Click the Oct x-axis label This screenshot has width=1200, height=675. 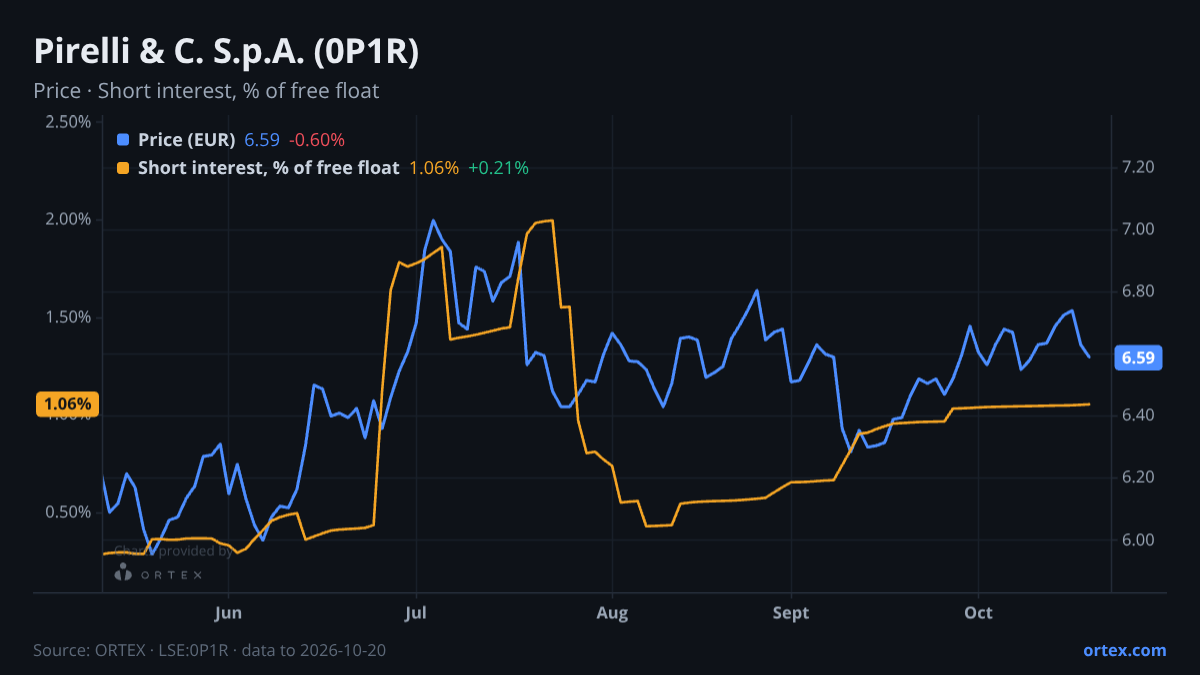[x=979, y=612]
